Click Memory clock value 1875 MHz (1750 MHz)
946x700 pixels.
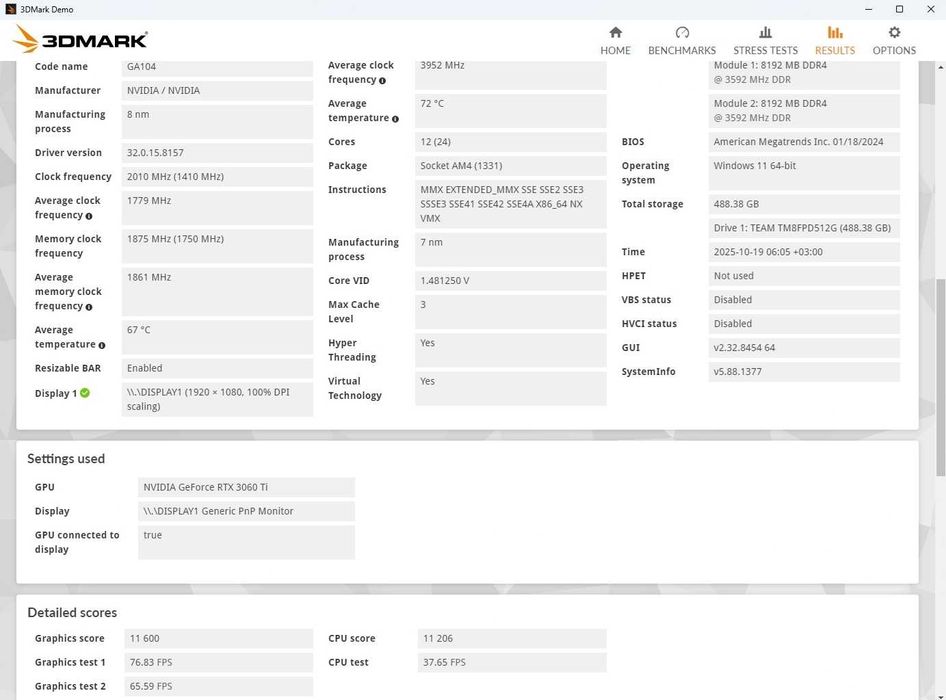[x=217, y=246]
